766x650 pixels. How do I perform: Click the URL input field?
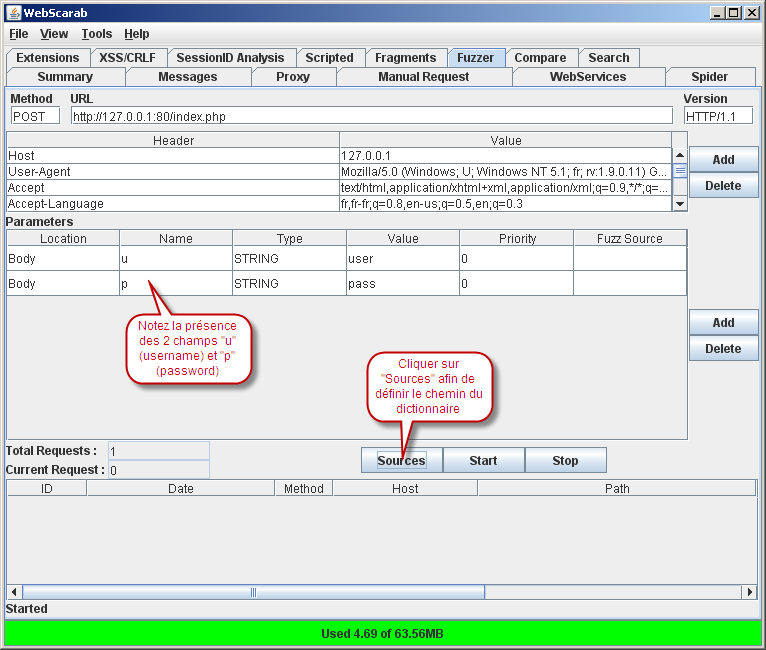point(370,116)
